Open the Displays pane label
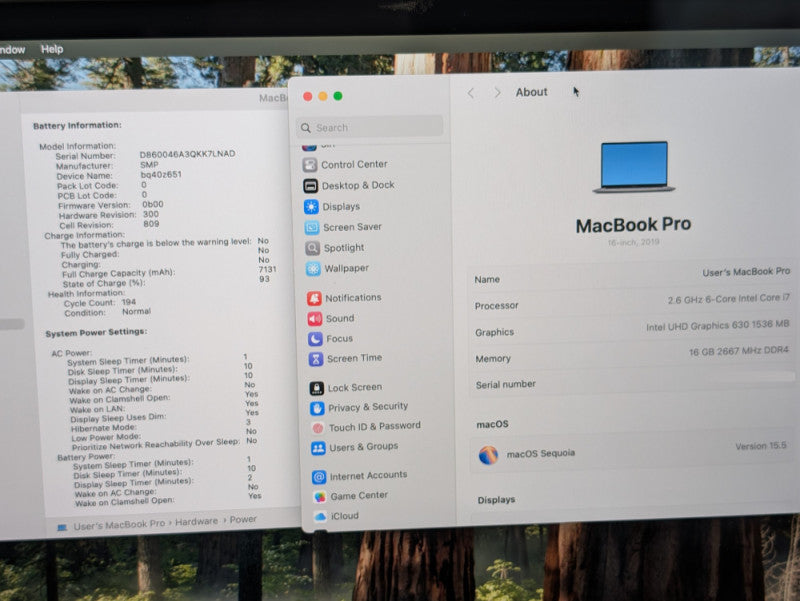The height and width of the screenshot is (601, 800). coord(341,207)
